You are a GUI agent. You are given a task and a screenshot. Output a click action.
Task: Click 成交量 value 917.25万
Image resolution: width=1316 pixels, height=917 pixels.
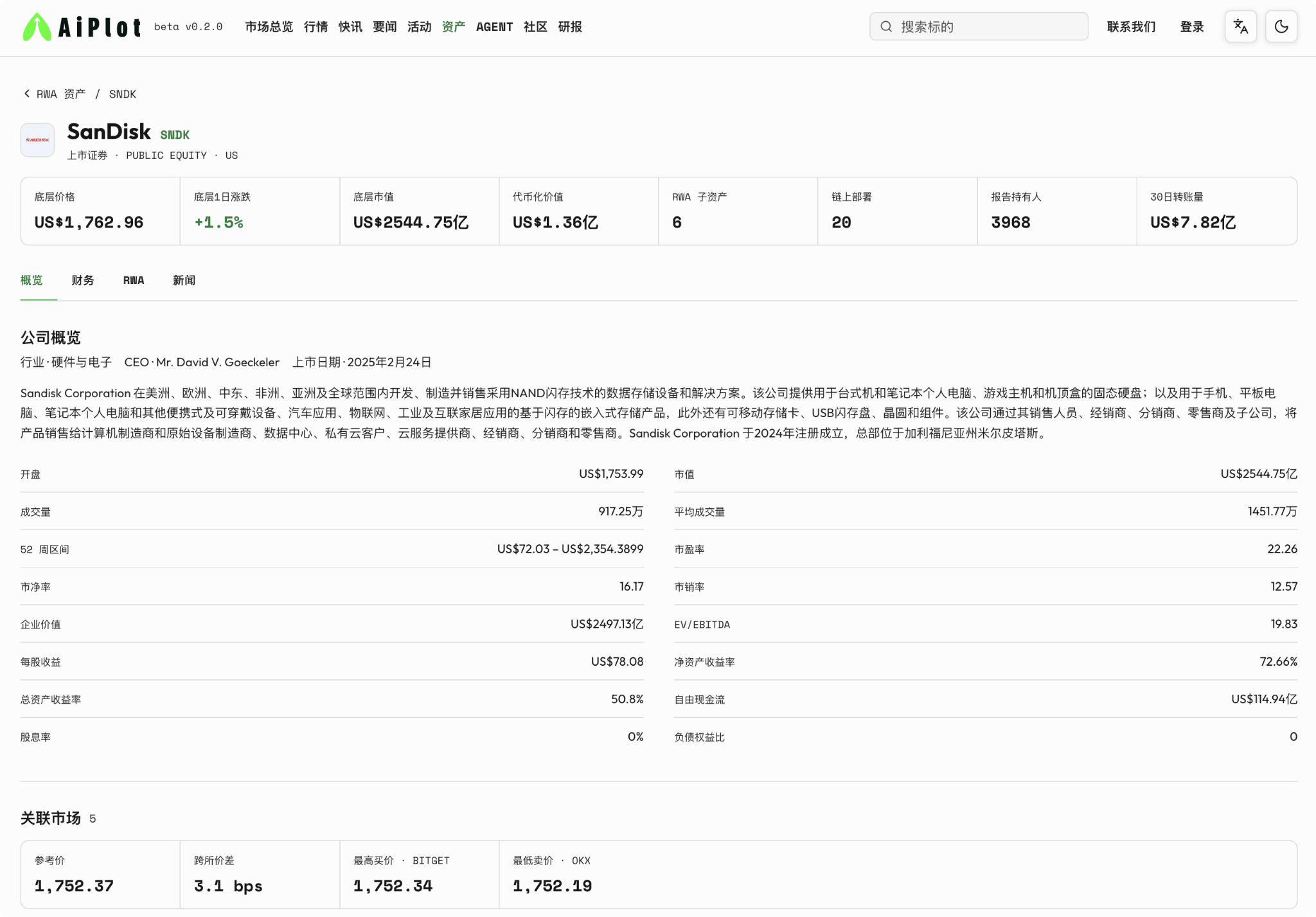click(621, 512)
